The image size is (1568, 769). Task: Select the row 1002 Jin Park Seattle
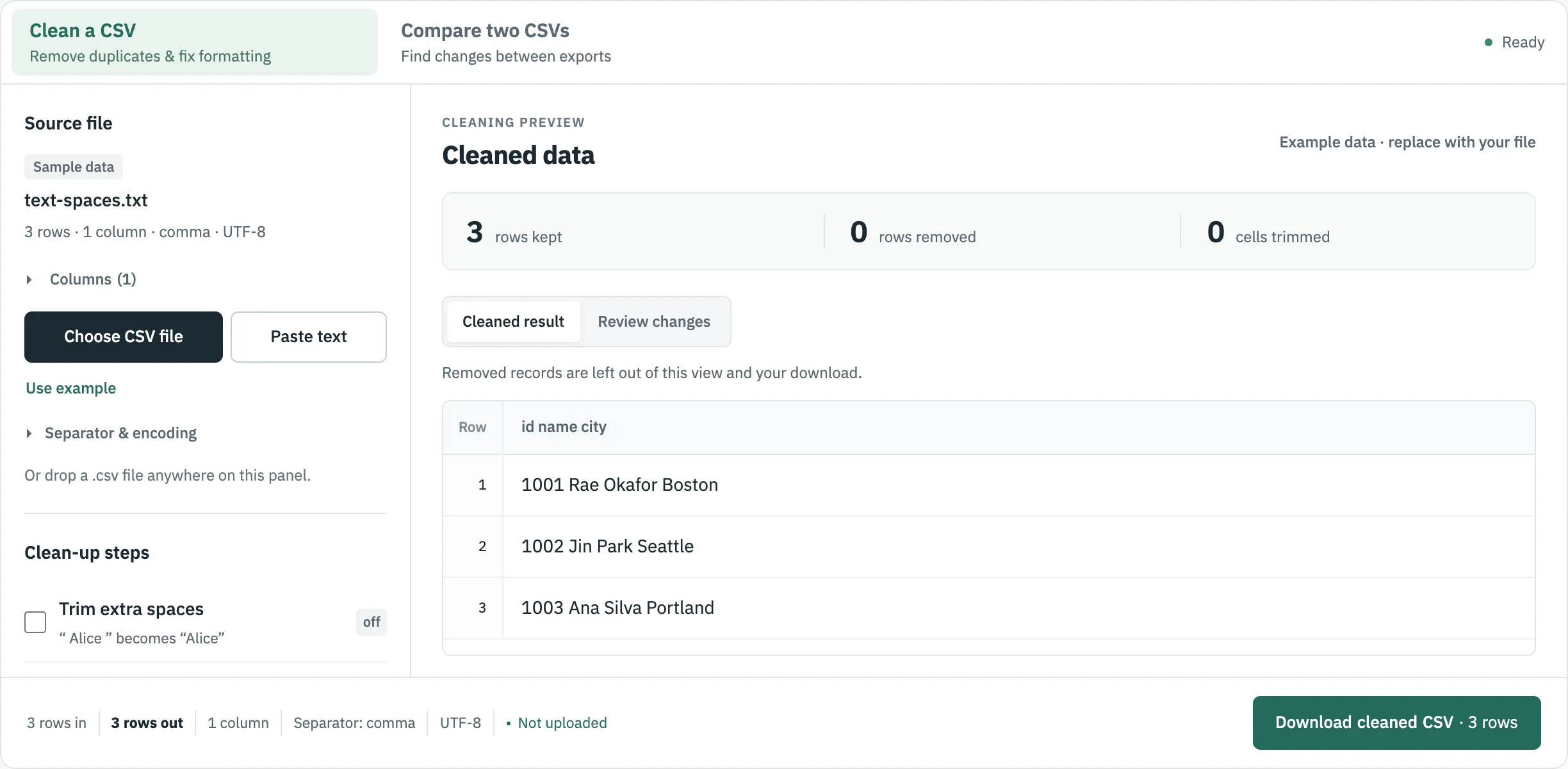(x=989, y=547)
